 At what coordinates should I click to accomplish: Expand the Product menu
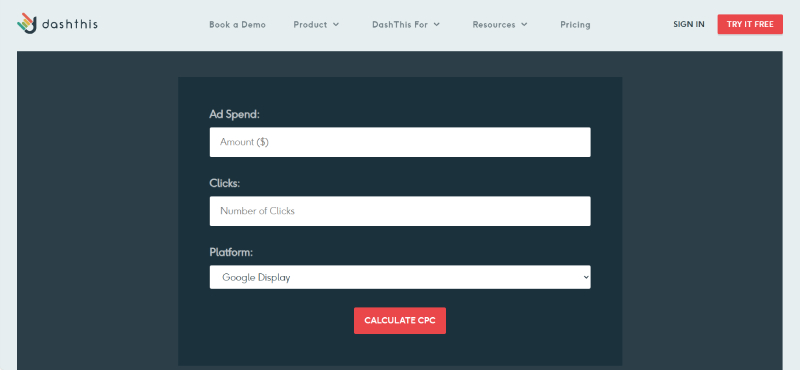coord(316,24)
